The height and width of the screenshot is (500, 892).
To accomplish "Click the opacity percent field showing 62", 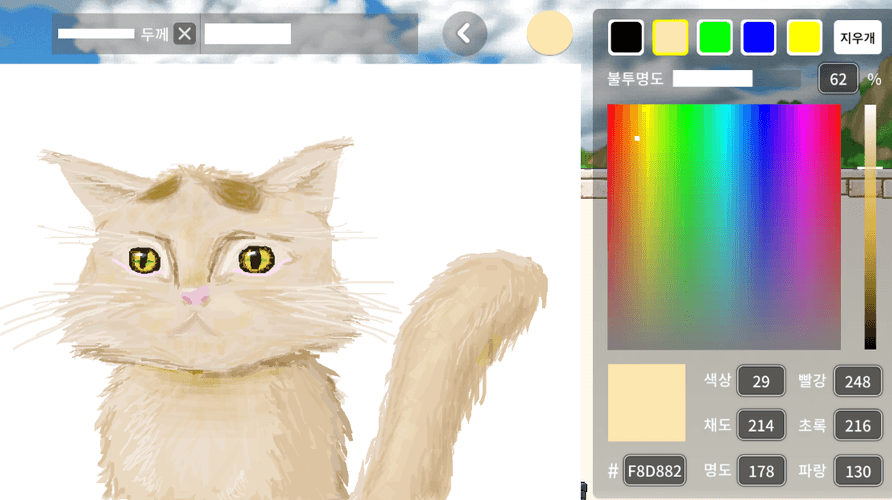I will [838, 79].
